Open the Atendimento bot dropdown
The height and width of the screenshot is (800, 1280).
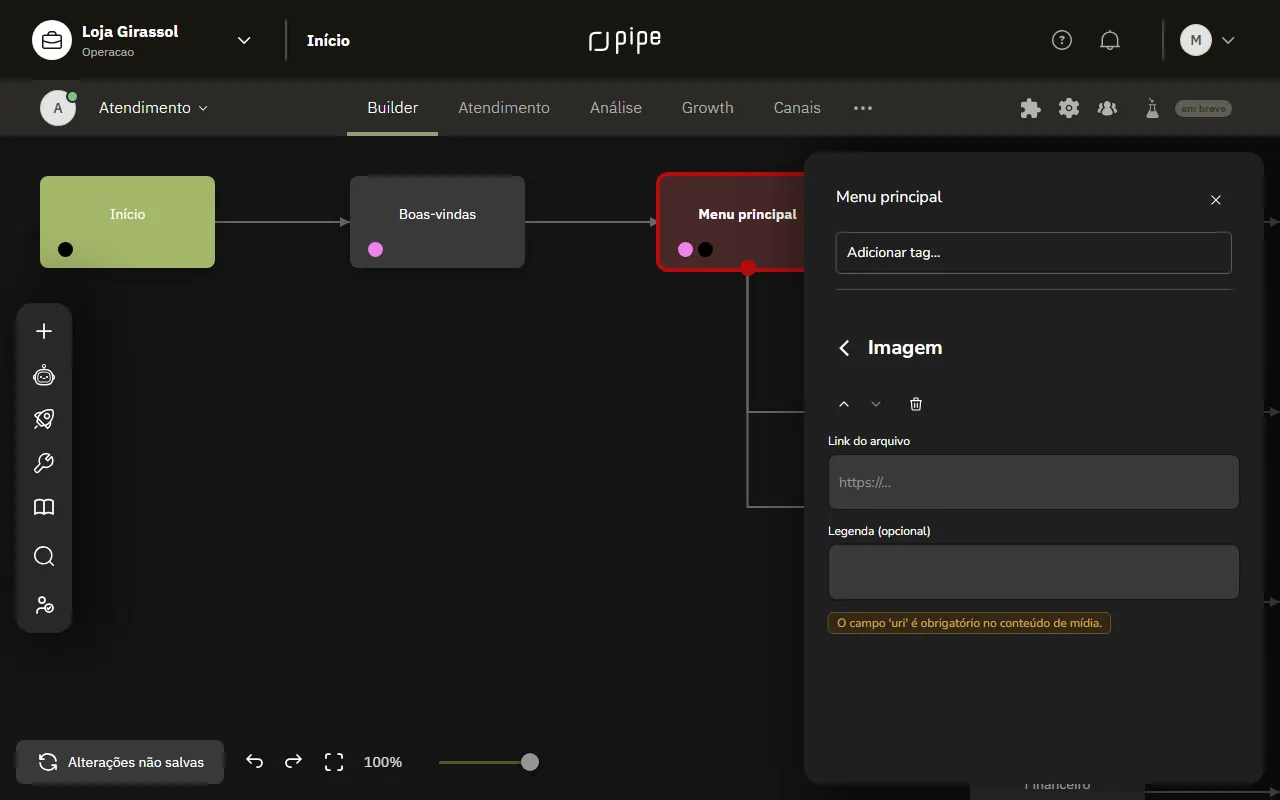(153, 108)
